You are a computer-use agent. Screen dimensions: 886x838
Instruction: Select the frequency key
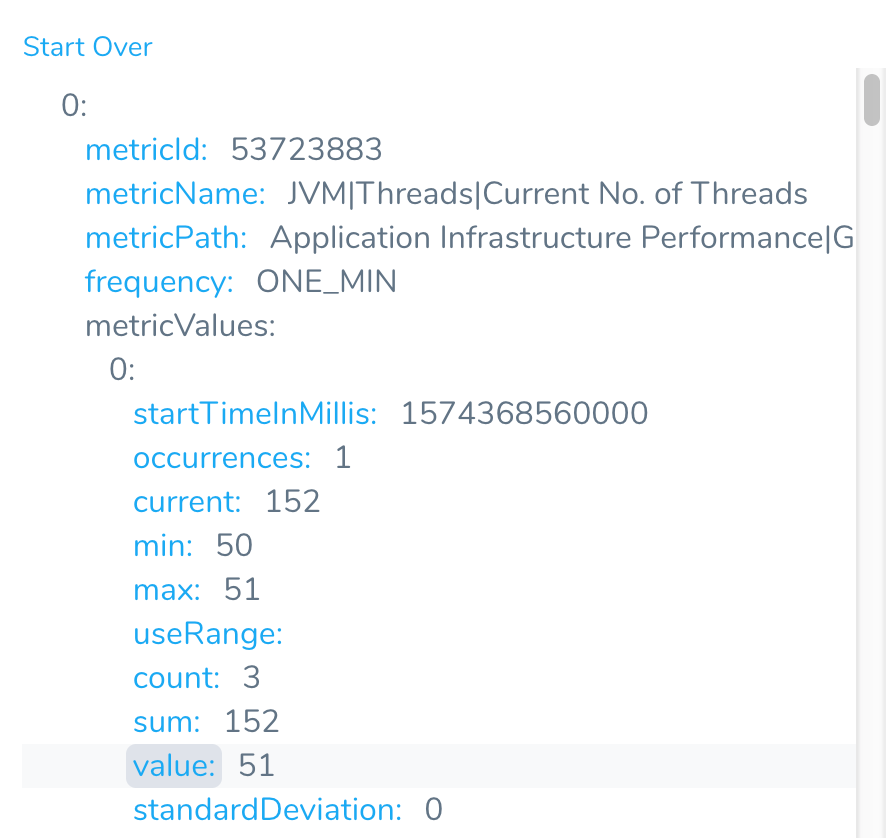point(159,282)
